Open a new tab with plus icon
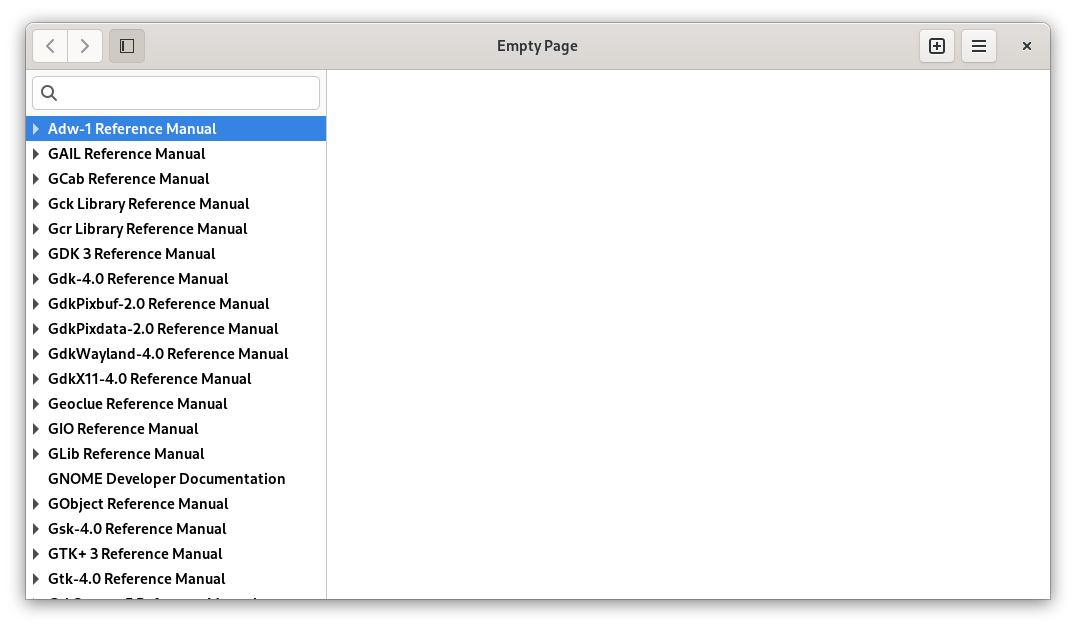This screenshot has height=628, width=1076. (x=937, y=46)
